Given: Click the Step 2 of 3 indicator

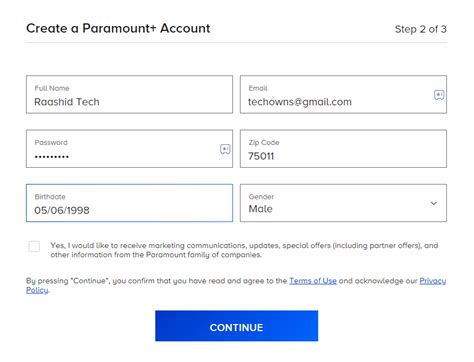Looking at the screenshot, I should pos(421,29).
